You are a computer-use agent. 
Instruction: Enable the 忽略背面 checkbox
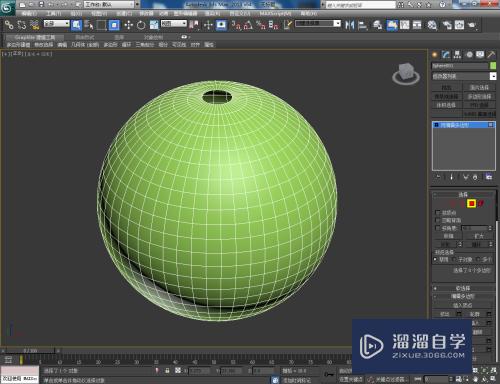(438, 220)
